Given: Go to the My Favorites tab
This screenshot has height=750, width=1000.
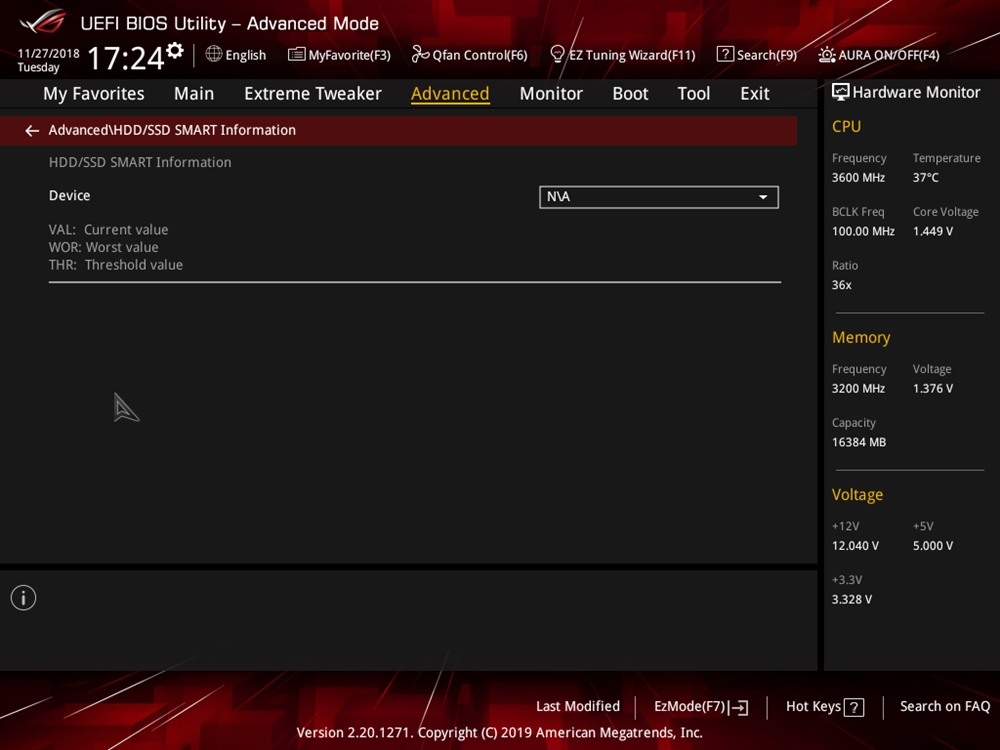Looking at the screenshot, I should pos(93,94).
